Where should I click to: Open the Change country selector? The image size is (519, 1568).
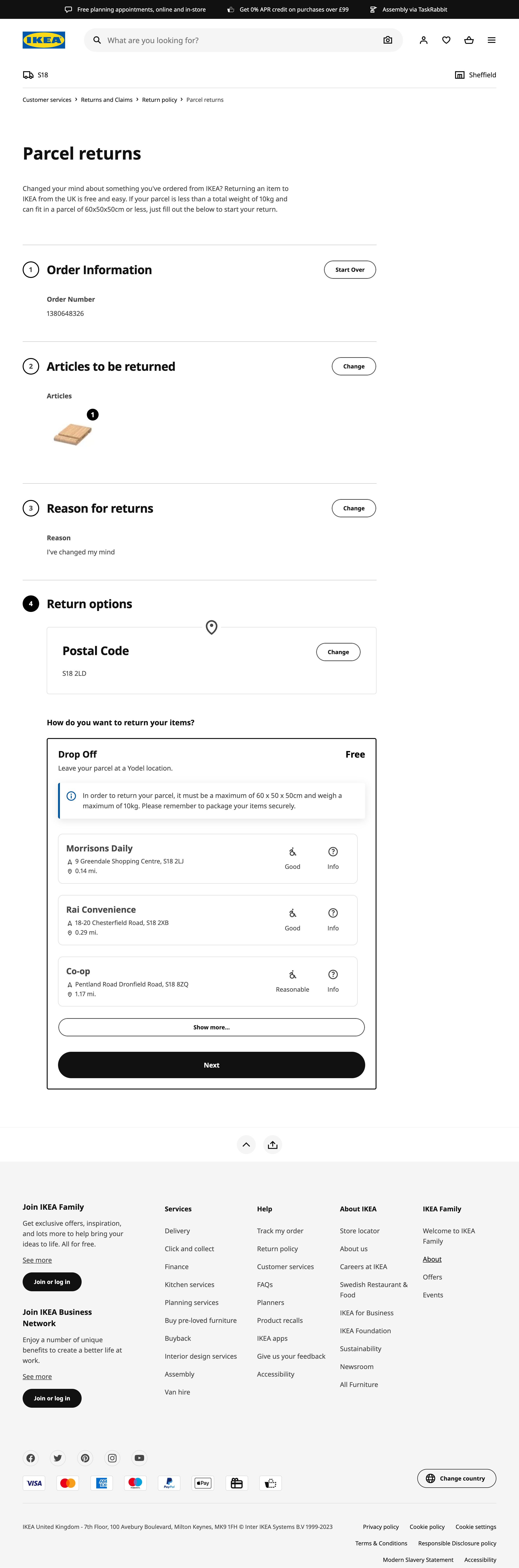(x=456, y=1478)
